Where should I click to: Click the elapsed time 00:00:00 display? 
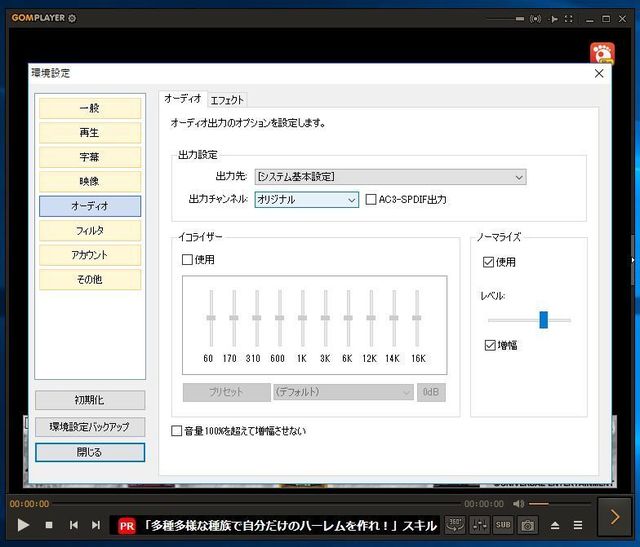tap(29, 504)
